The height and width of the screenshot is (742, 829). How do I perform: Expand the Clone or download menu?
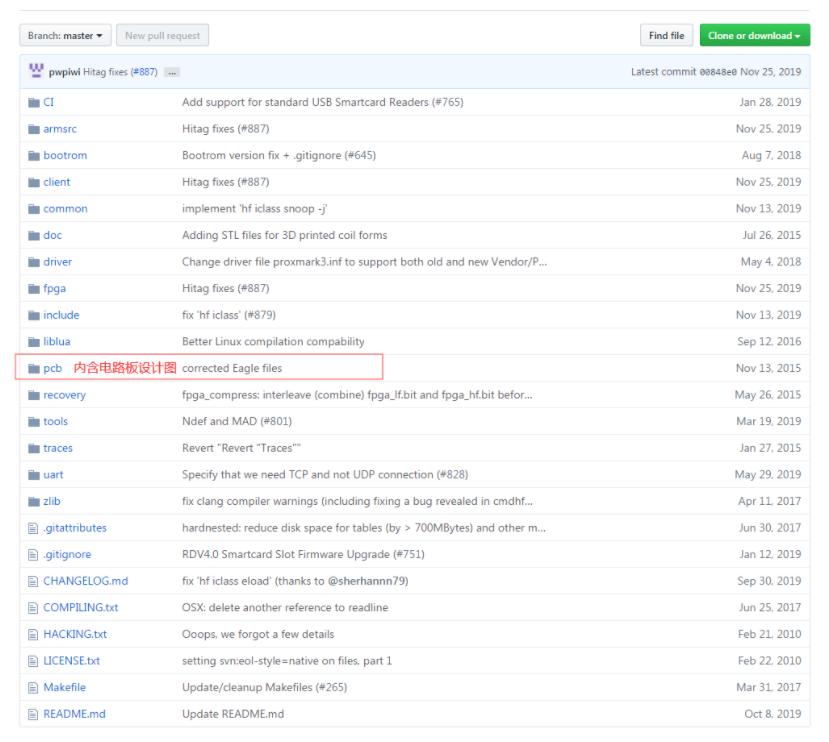[x=754, y=36]
